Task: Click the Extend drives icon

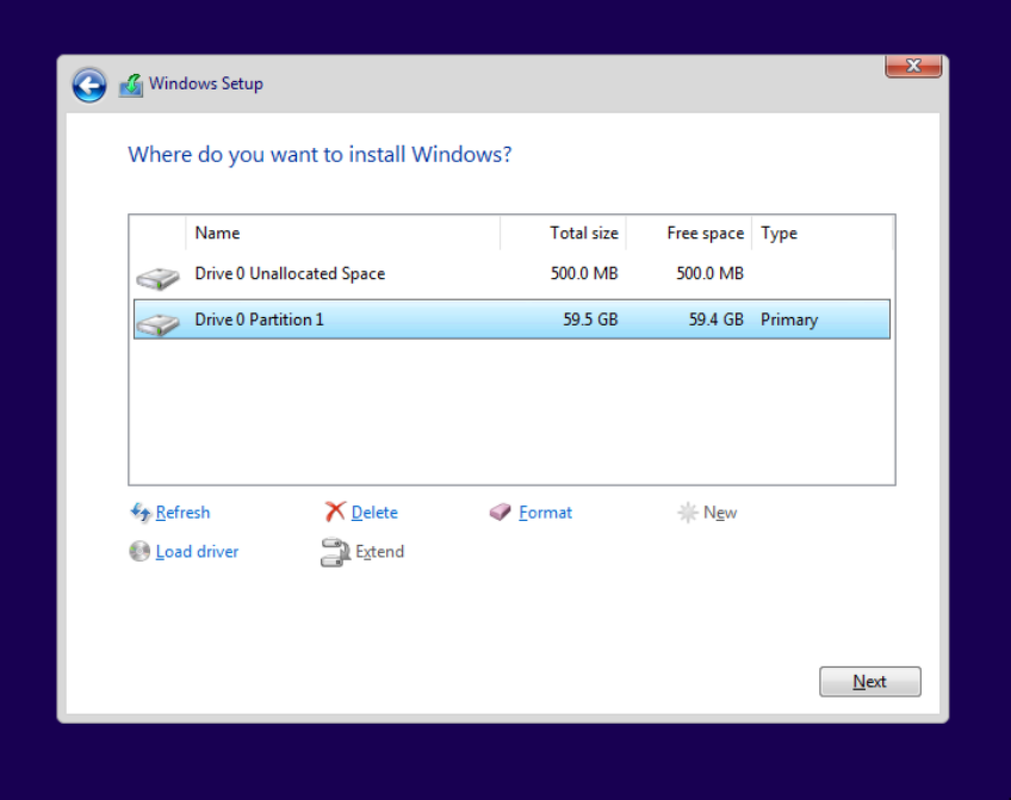Action: pos(335,552)
